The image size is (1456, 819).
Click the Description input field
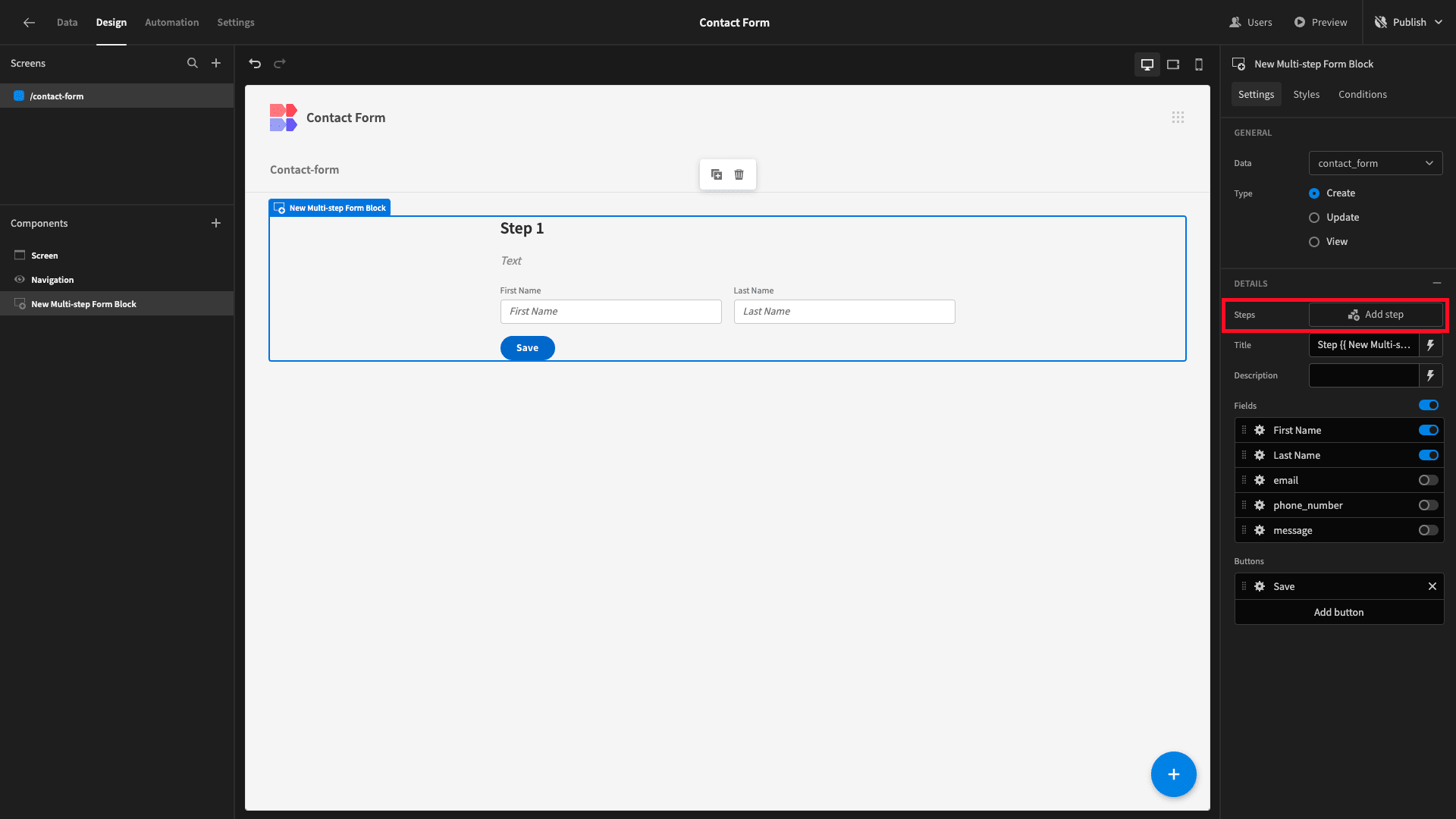pyautogui.click(x=1363, y=375)
